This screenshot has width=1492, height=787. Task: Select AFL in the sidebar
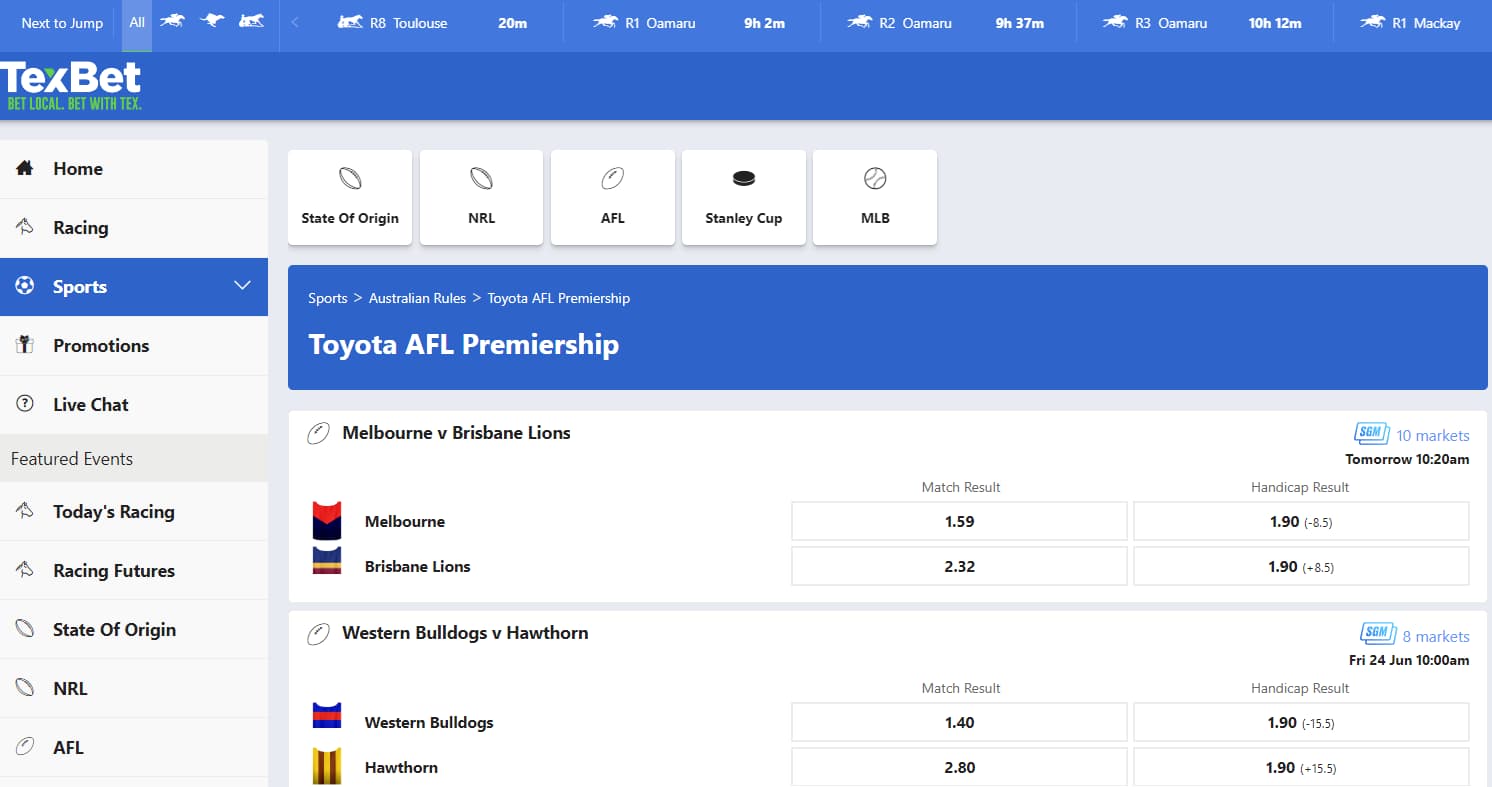click(x=134, y=748)
